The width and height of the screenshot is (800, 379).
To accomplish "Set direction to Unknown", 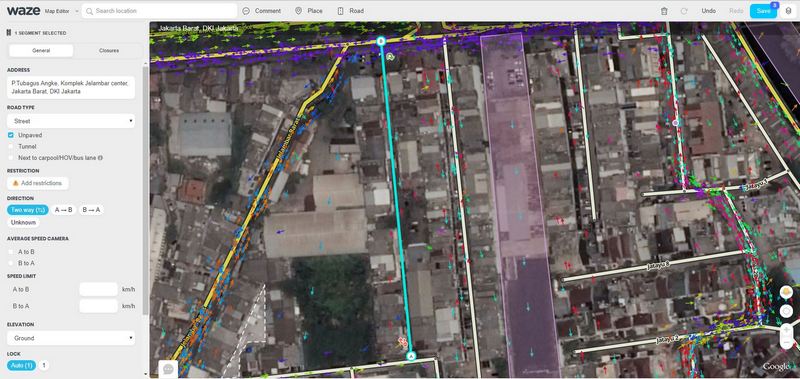I will (x=23, y=222).
